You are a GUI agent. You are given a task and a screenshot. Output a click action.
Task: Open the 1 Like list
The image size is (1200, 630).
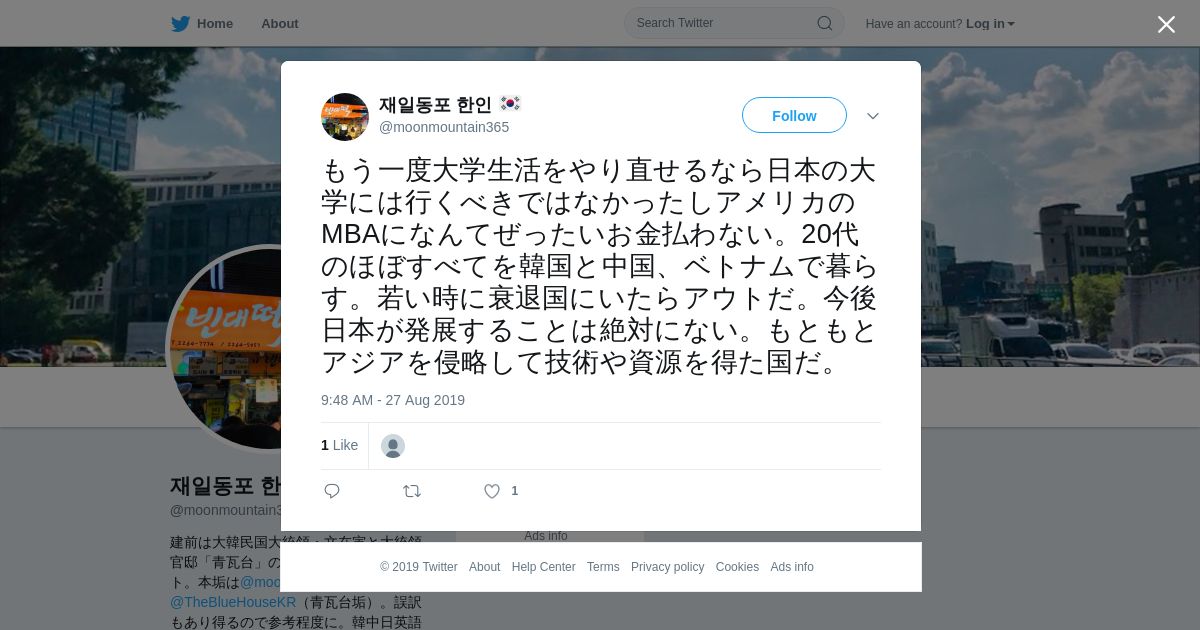click(x=339, y=445)
